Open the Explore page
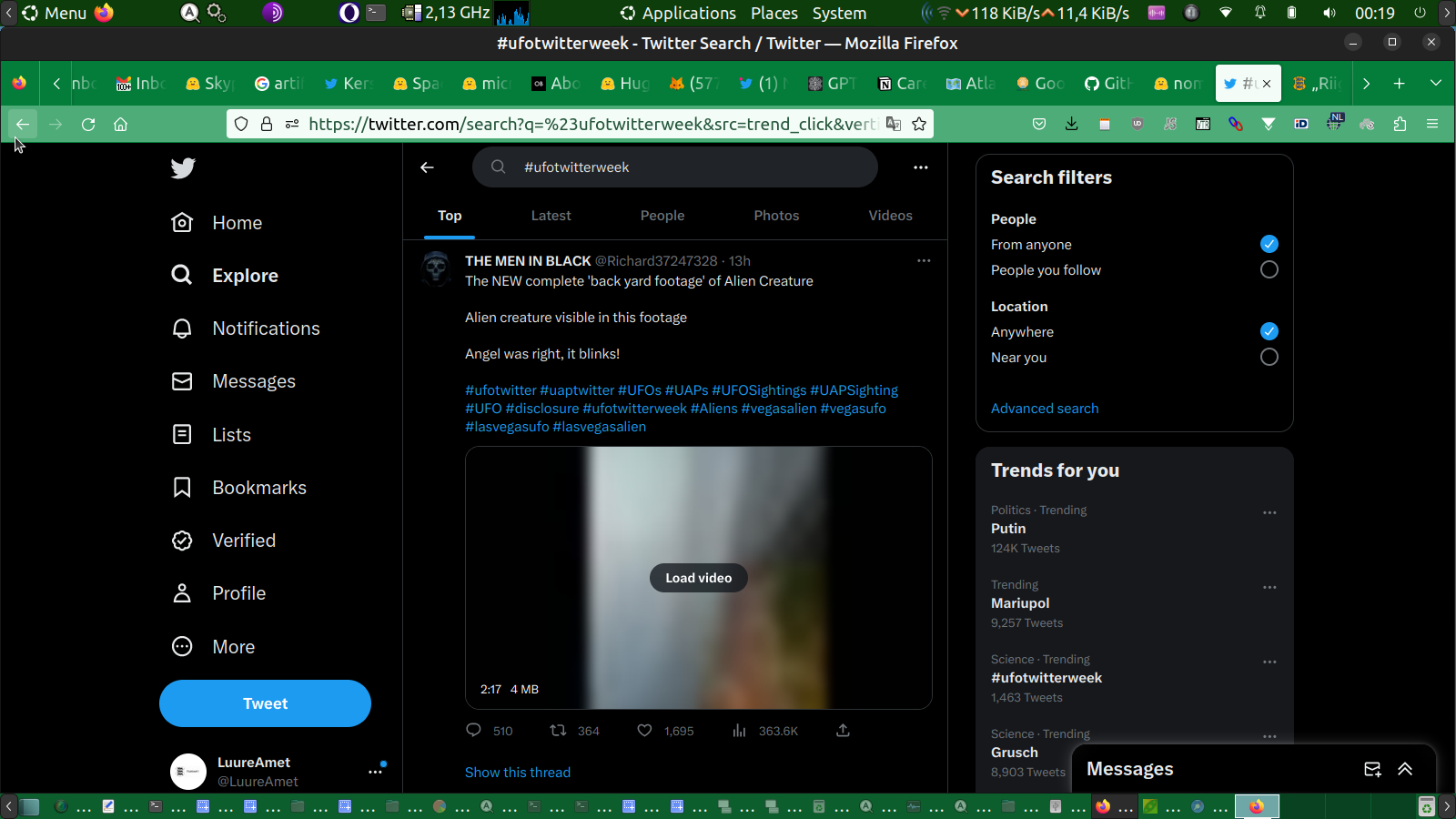The width and height of the screenshot is (1456, 819). 225,276
